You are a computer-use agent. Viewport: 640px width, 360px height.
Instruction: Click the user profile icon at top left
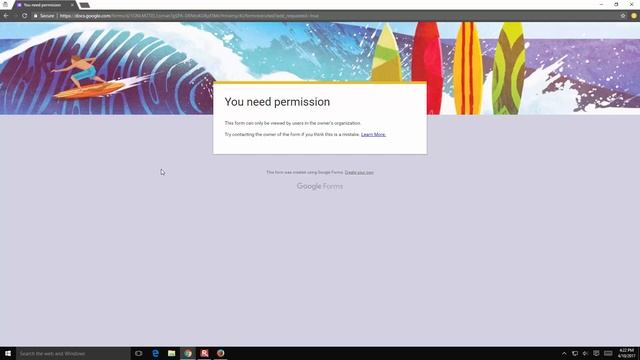tap(5, 4)
